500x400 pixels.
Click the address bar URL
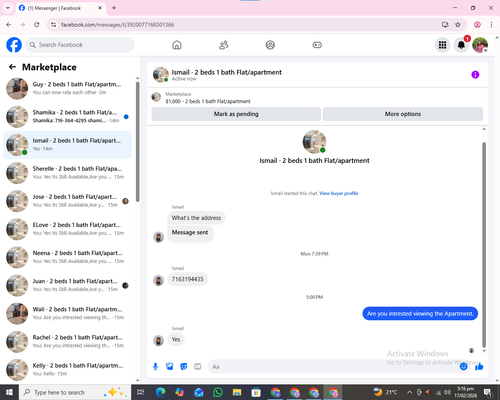click(118, 25)
